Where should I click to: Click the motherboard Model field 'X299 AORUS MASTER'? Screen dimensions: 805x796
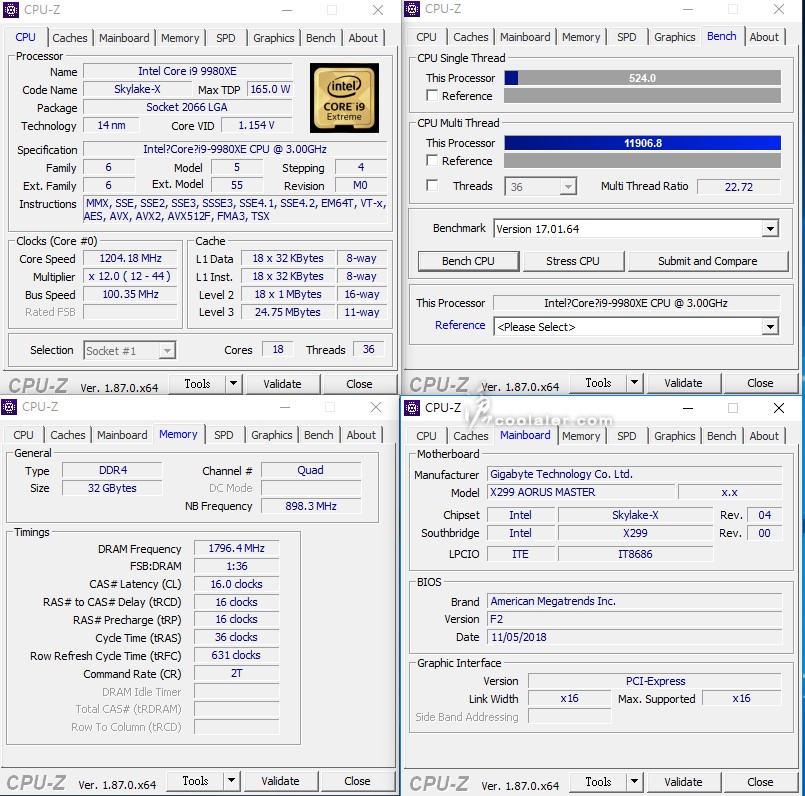(x=581, y=492)
